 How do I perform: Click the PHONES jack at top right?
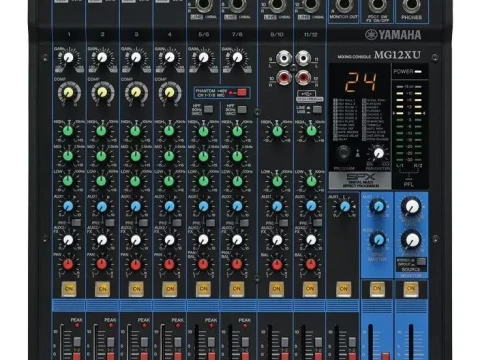pos(411,6)
